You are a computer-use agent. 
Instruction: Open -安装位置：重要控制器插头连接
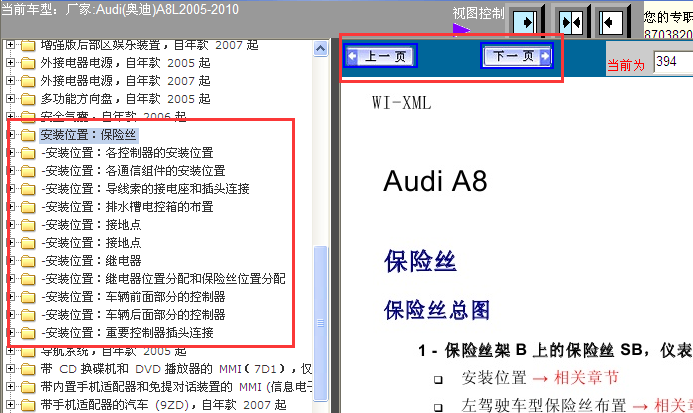click(127, 333)
